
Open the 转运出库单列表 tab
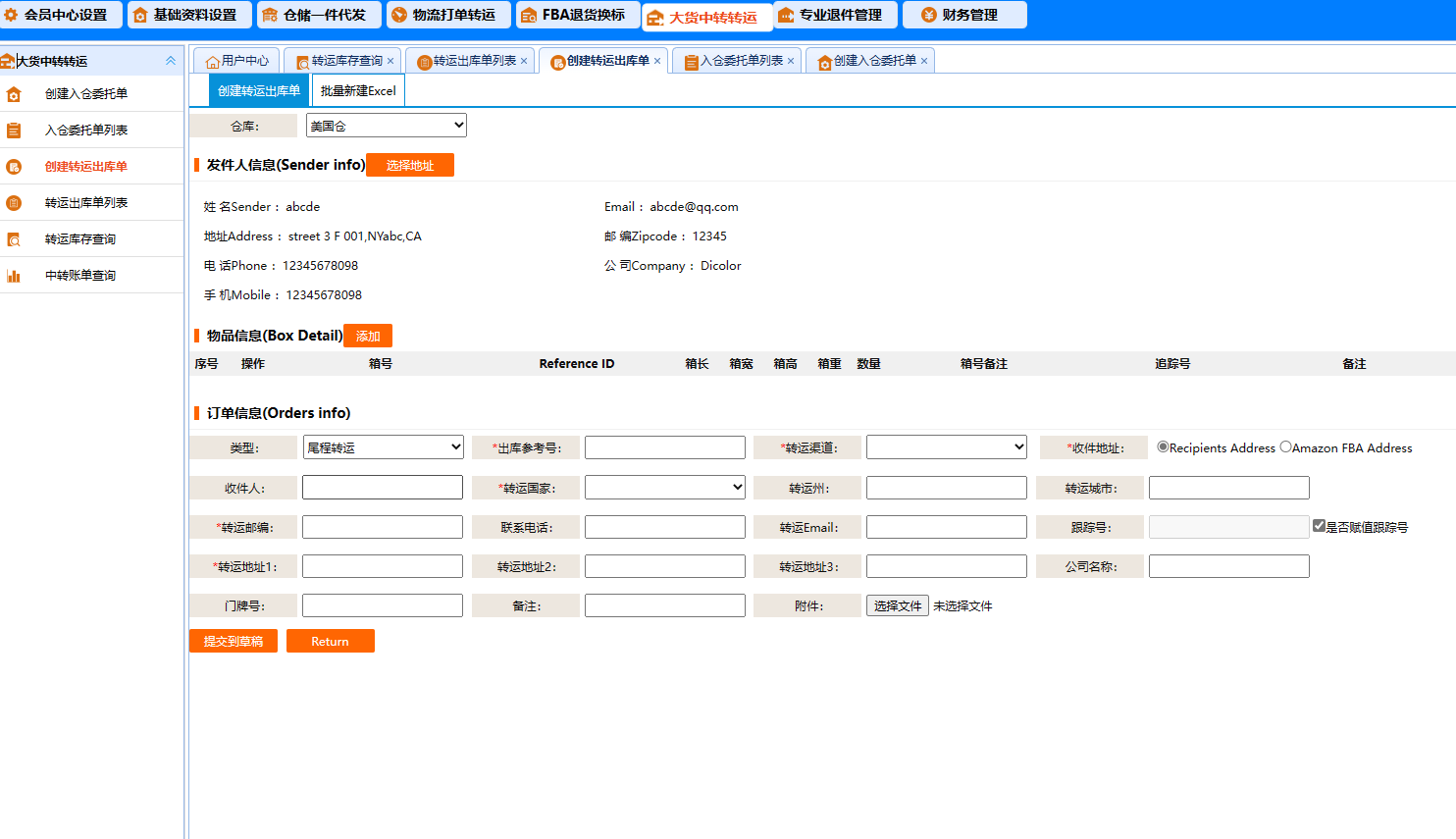(469, 61)
